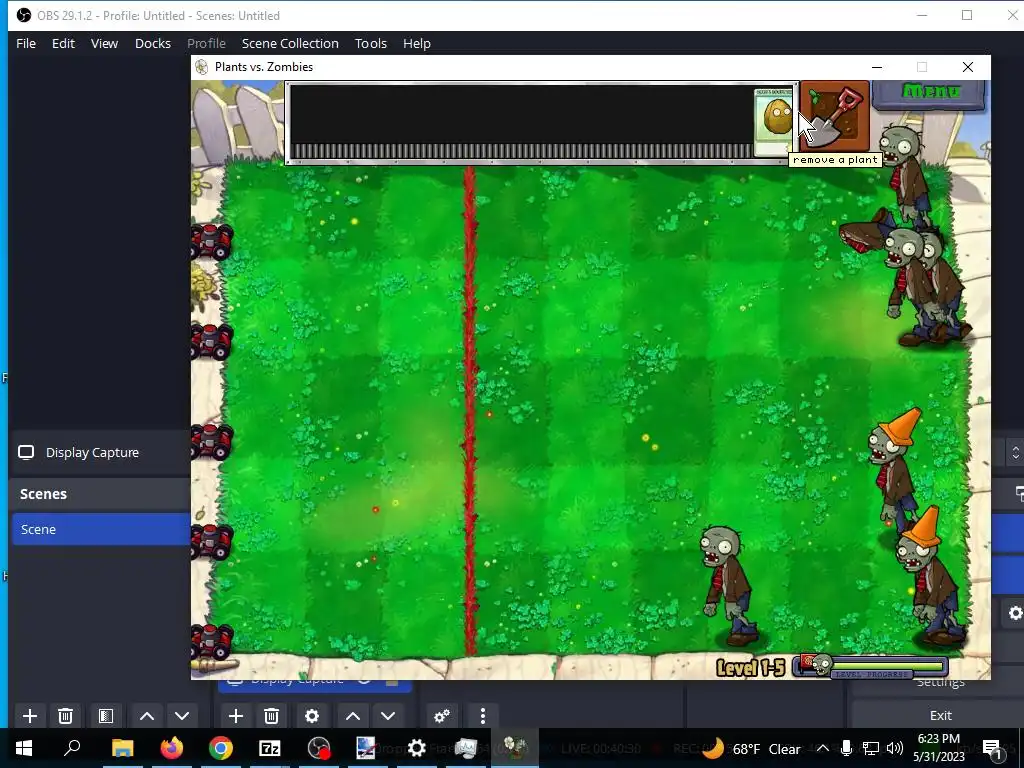Image resolution: width=1024 pixels, height=768 pixels.
Task: Open source properties gear icon
Action: tap(312, 716)
